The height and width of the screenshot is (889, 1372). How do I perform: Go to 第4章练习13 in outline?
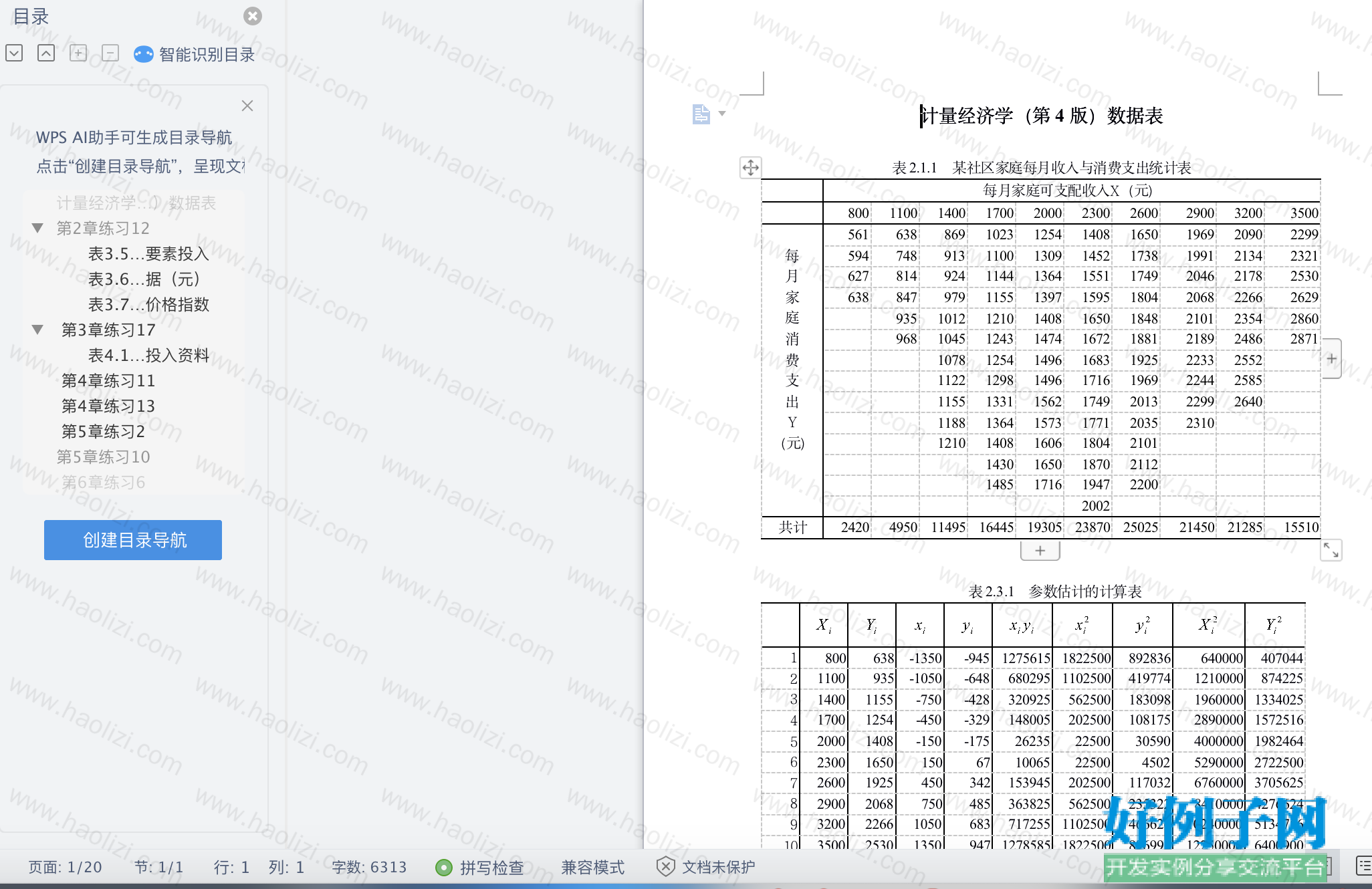(x=108, y=406)
